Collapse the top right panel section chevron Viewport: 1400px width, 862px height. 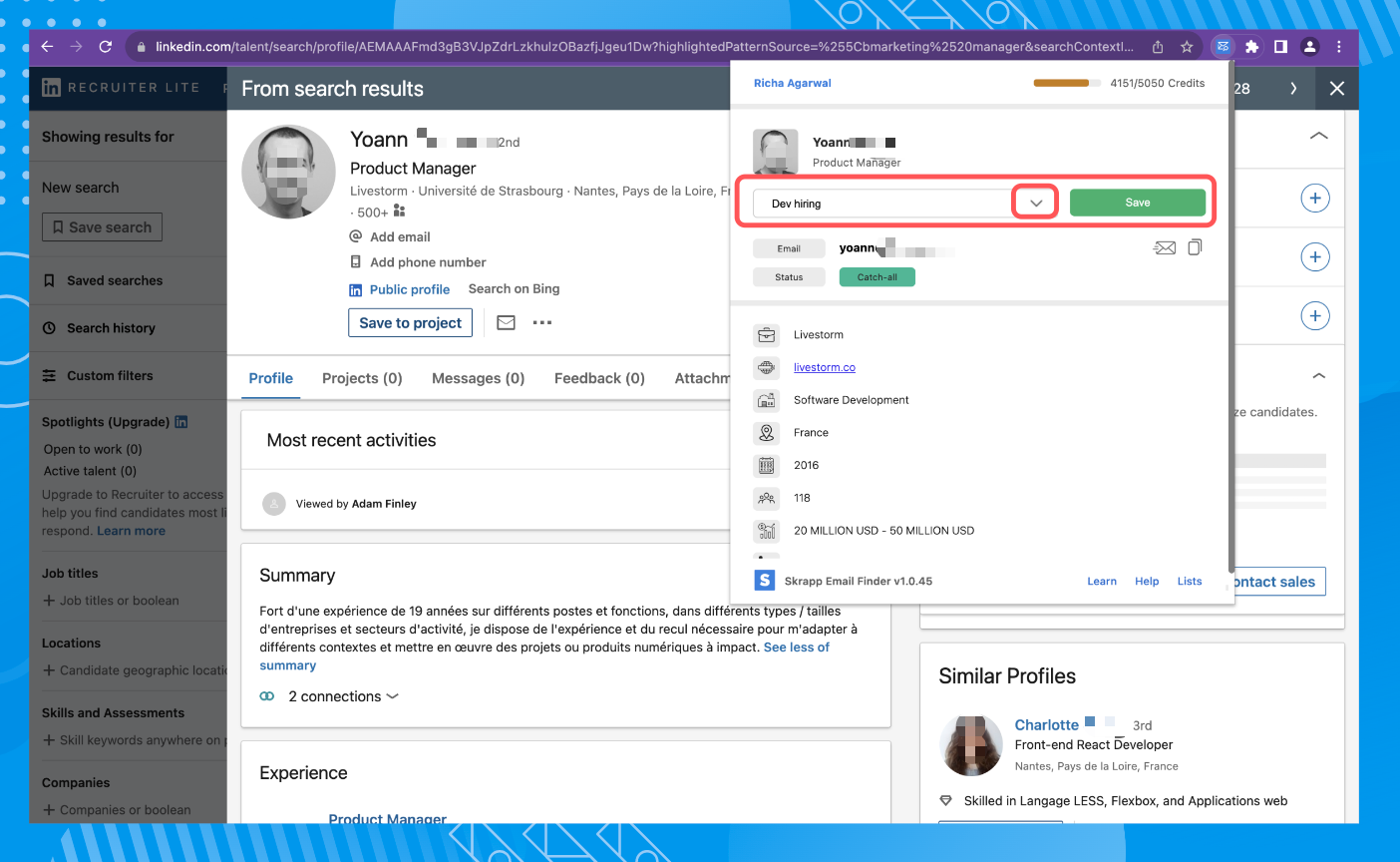coord(1318,136)
